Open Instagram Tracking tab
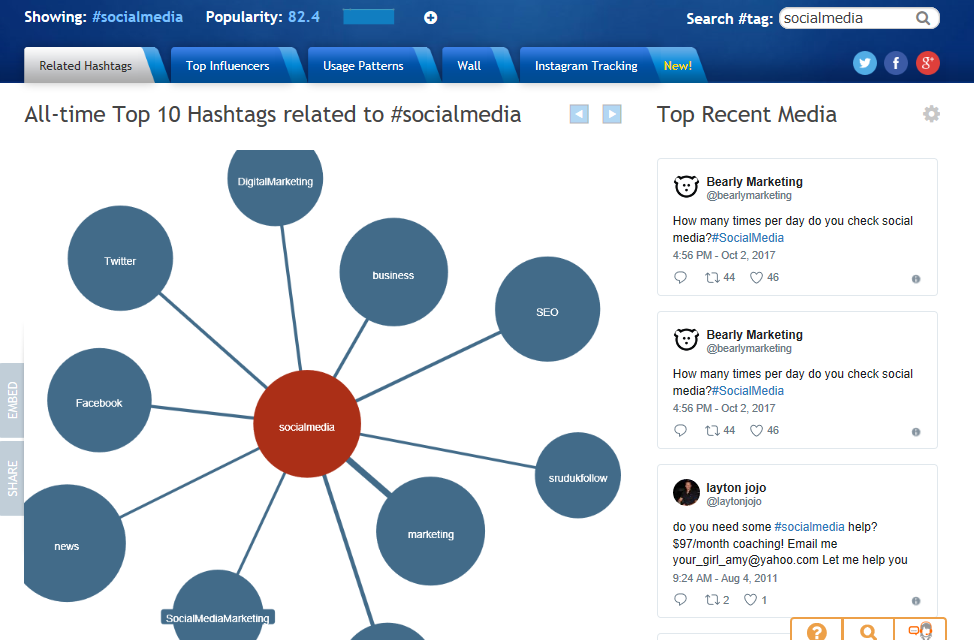Viewport: 974px width, 640px height. click(x=586, y=65)
